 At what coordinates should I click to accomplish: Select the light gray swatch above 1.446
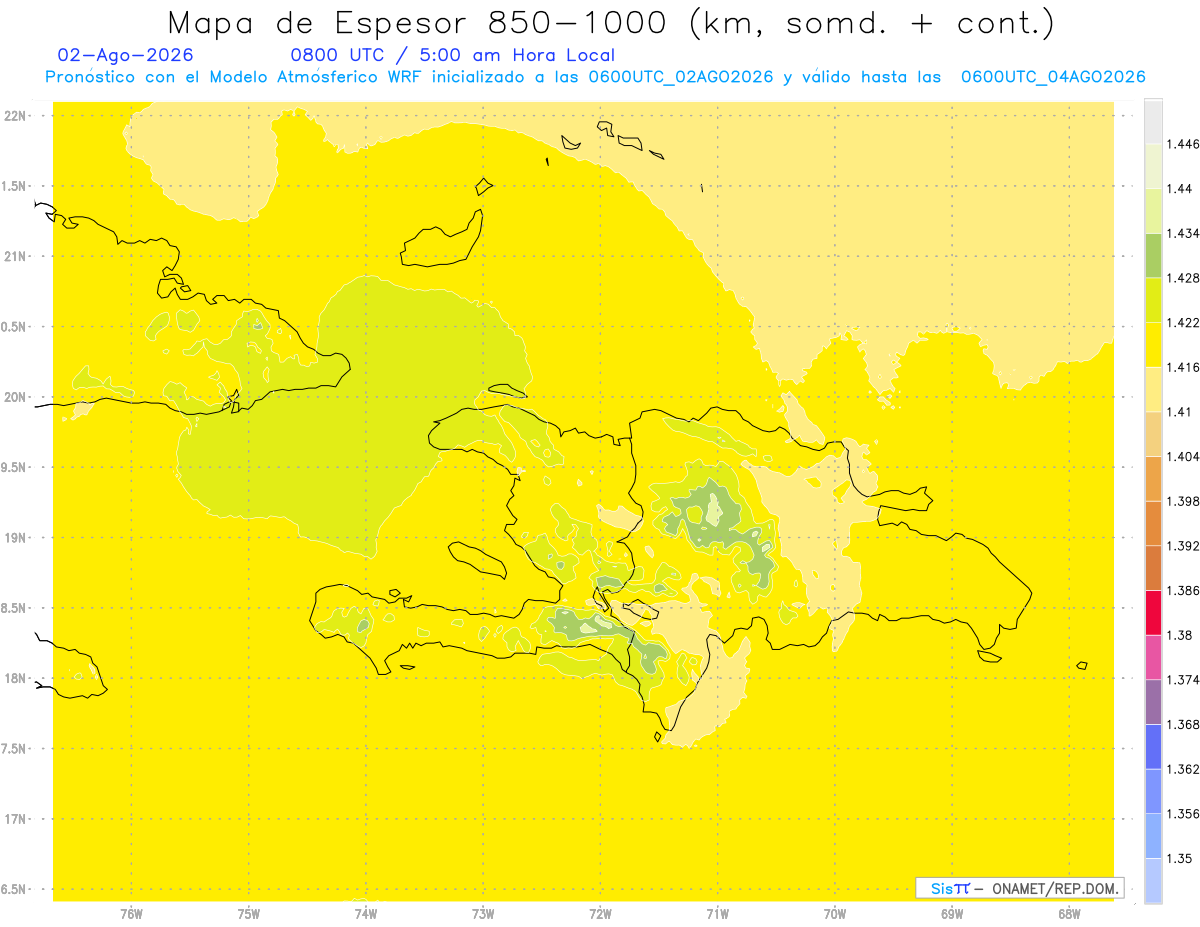click(1153, 122)
